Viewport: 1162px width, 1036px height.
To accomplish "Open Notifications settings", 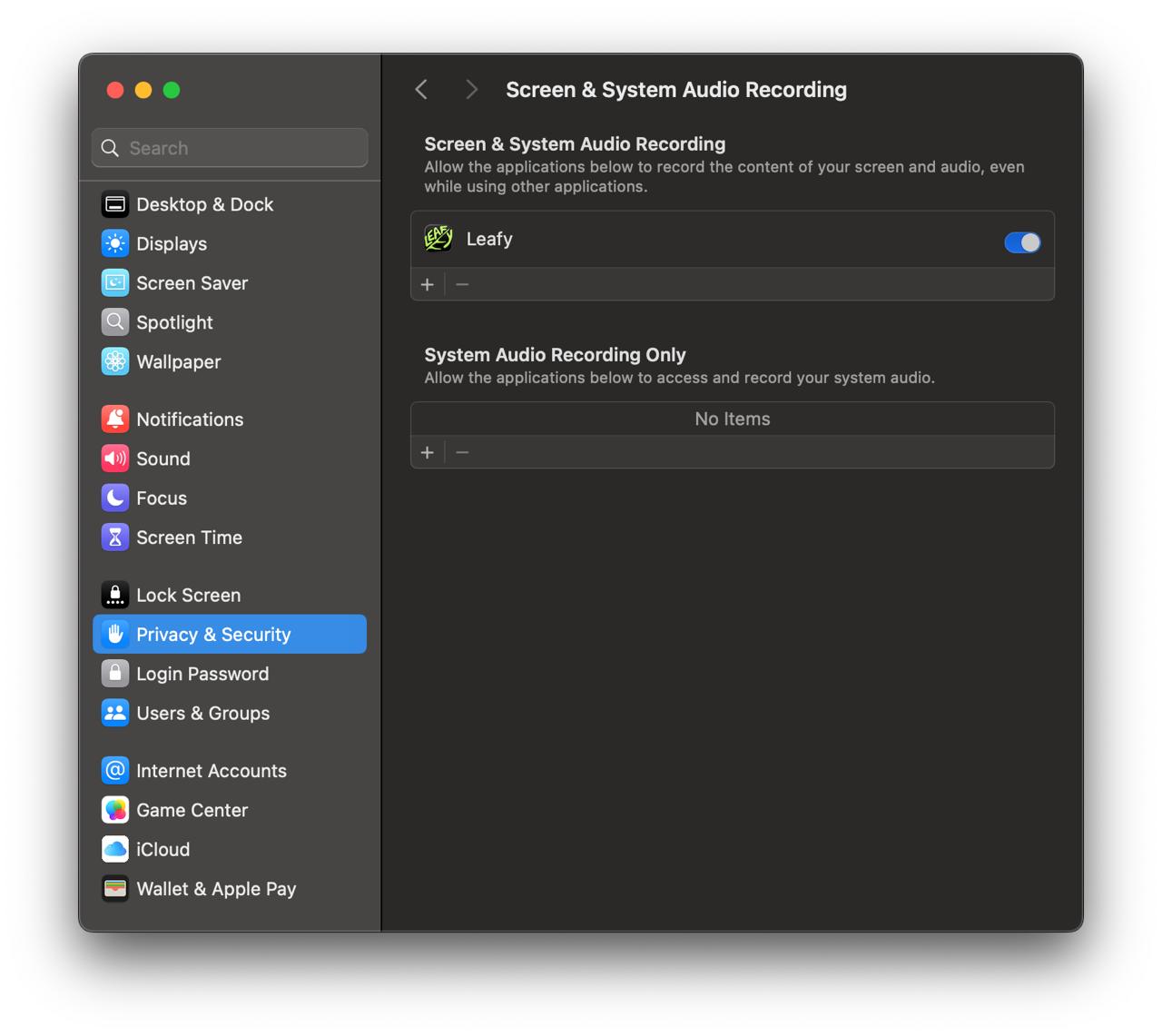I will point(230,419).
